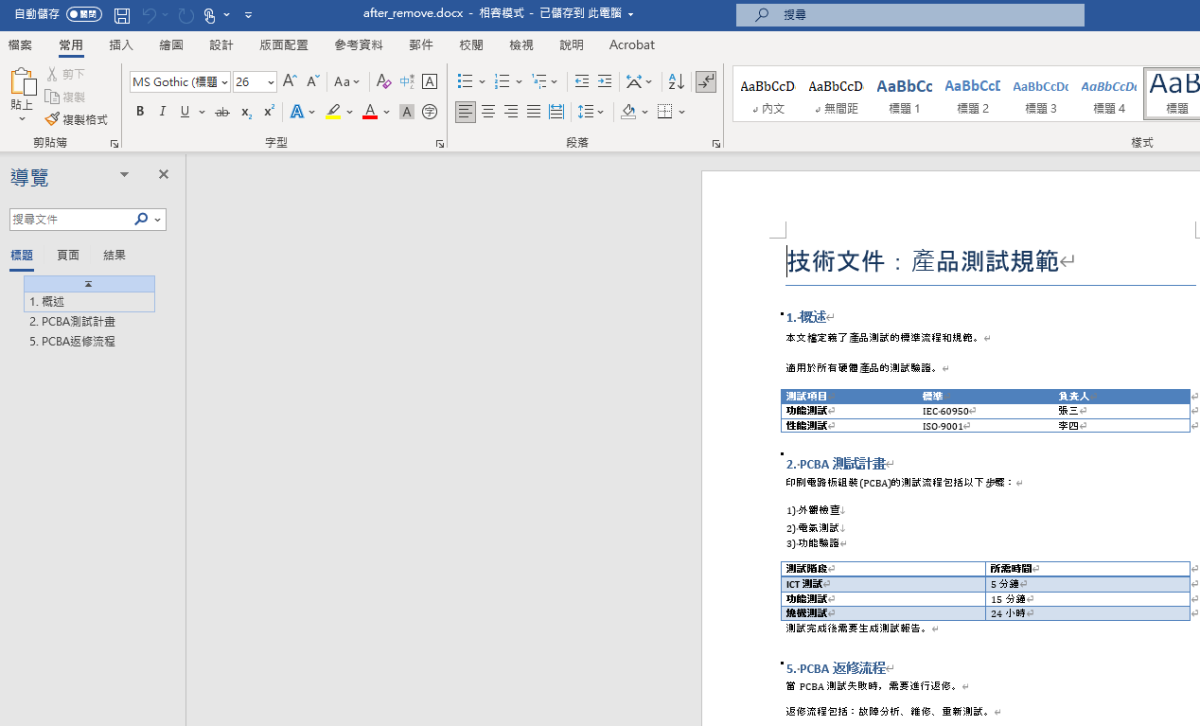Open the 插入 ribbon tab
Image resolution: width=1200 pixels, height=726 pixels.
tap(121, 45)
